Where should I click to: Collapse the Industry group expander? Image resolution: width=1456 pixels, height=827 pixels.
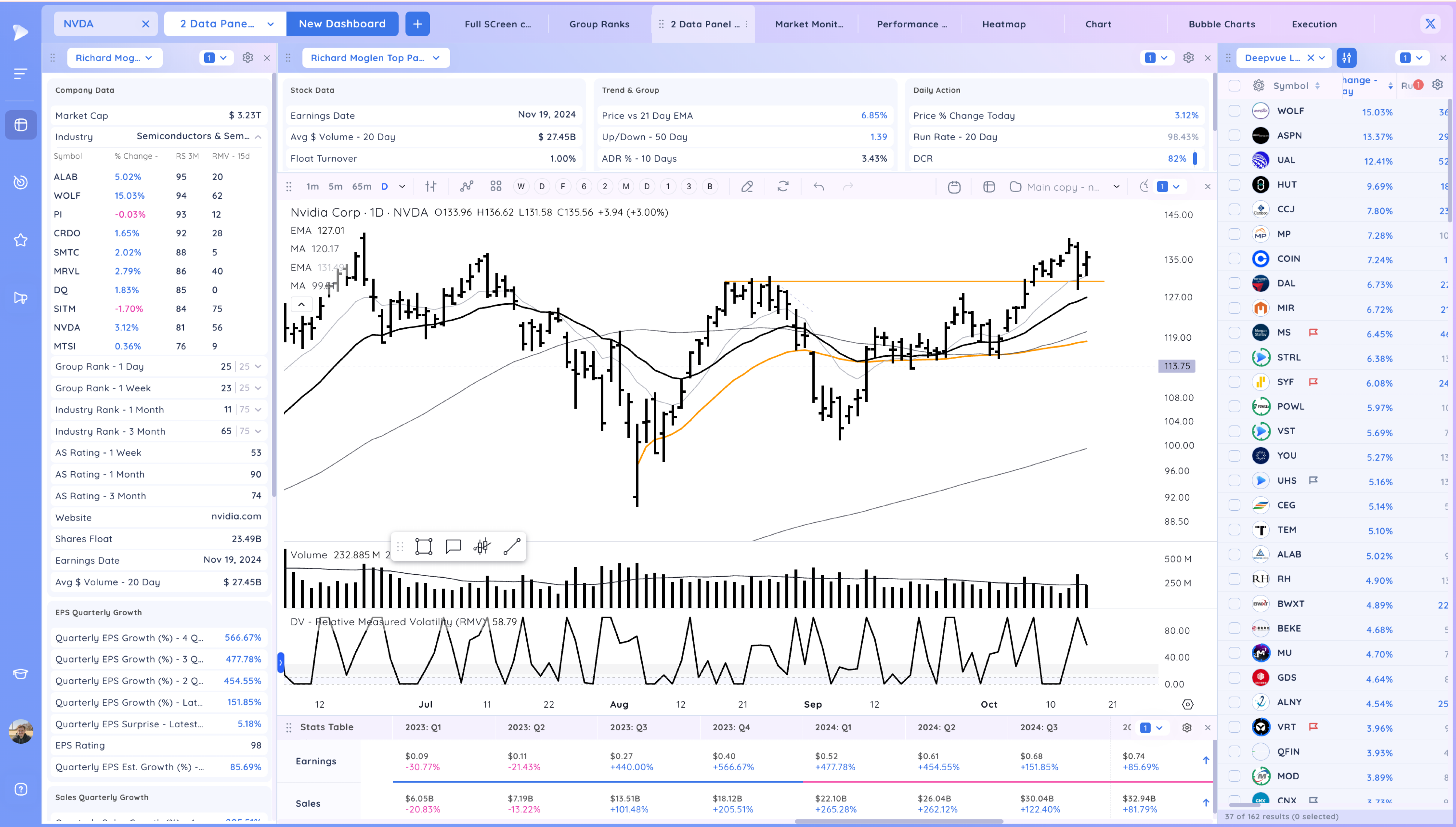[258, 136]
